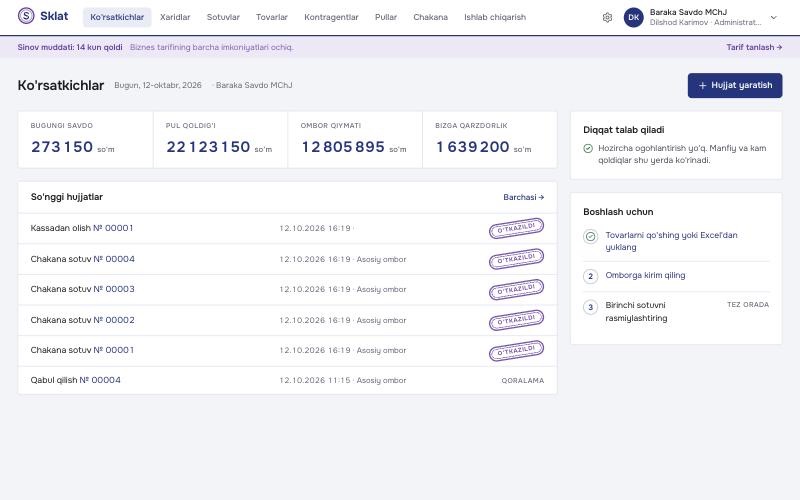Go to the Pullar menu

(x=386, y=17)
